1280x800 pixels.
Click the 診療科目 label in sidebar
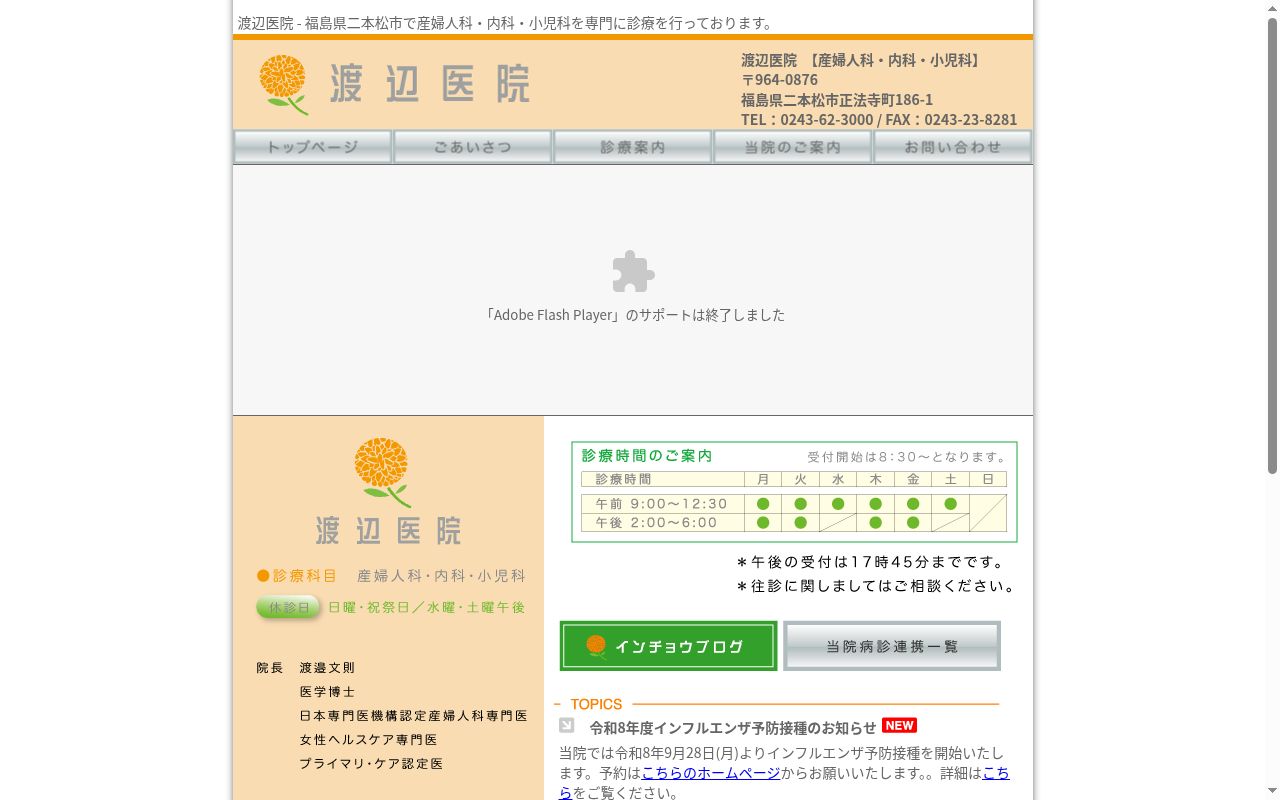click(x=298, y=576)
